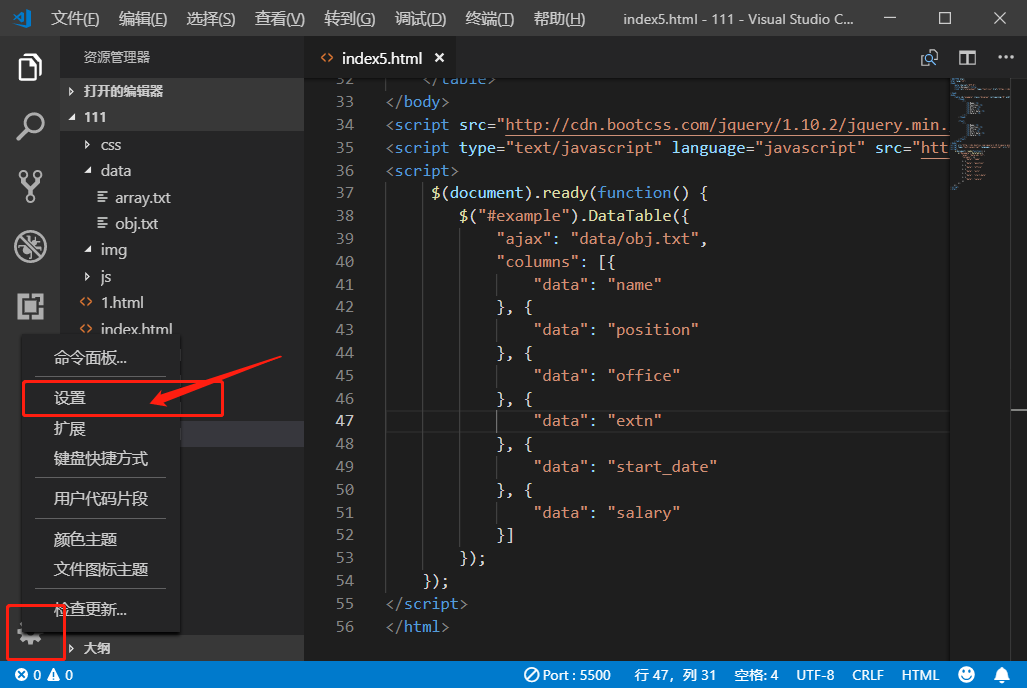Open the Source Control view
The height and width of the screenshot is (688, 1027).
pos(29,186)
